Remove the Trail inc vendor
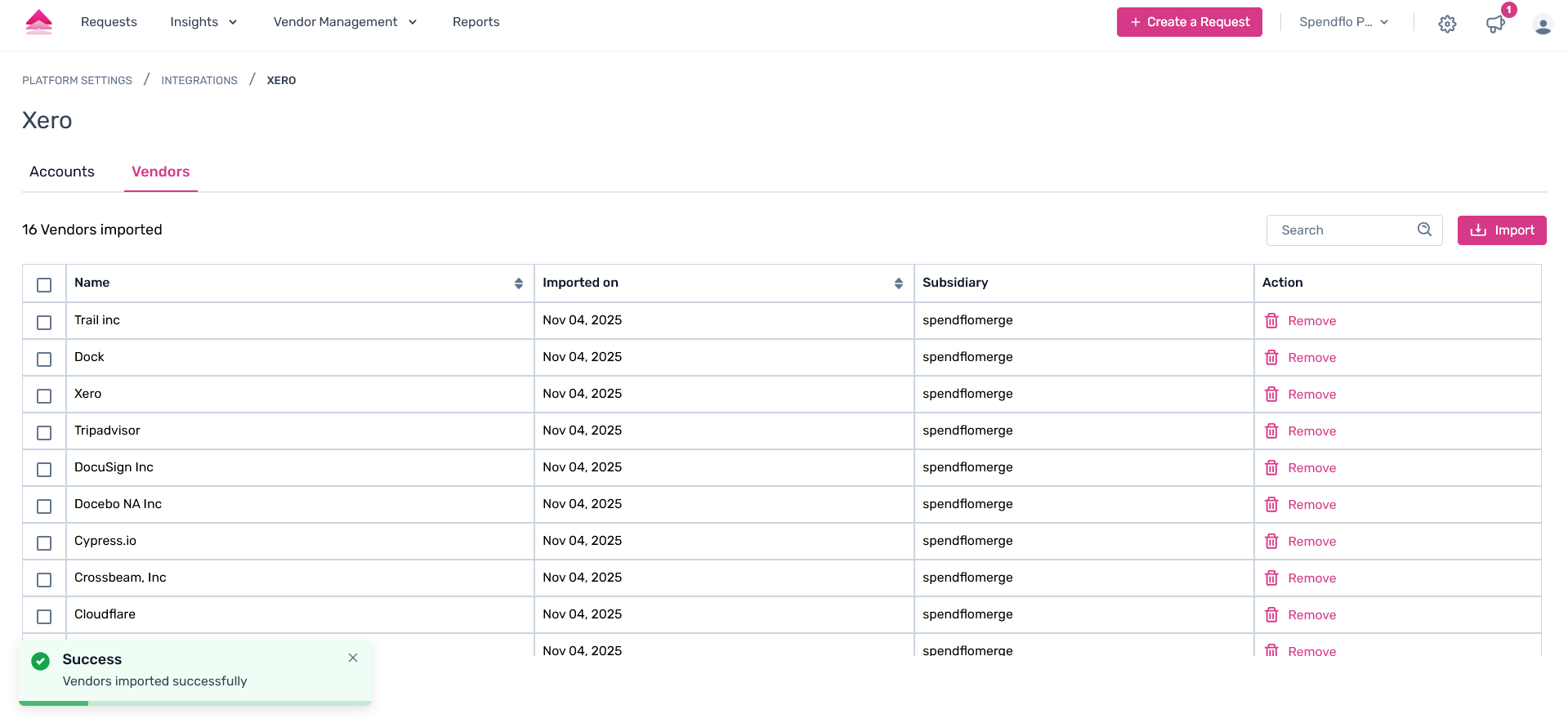This screenshot has height=723, width=1568. coord(1301,321)
